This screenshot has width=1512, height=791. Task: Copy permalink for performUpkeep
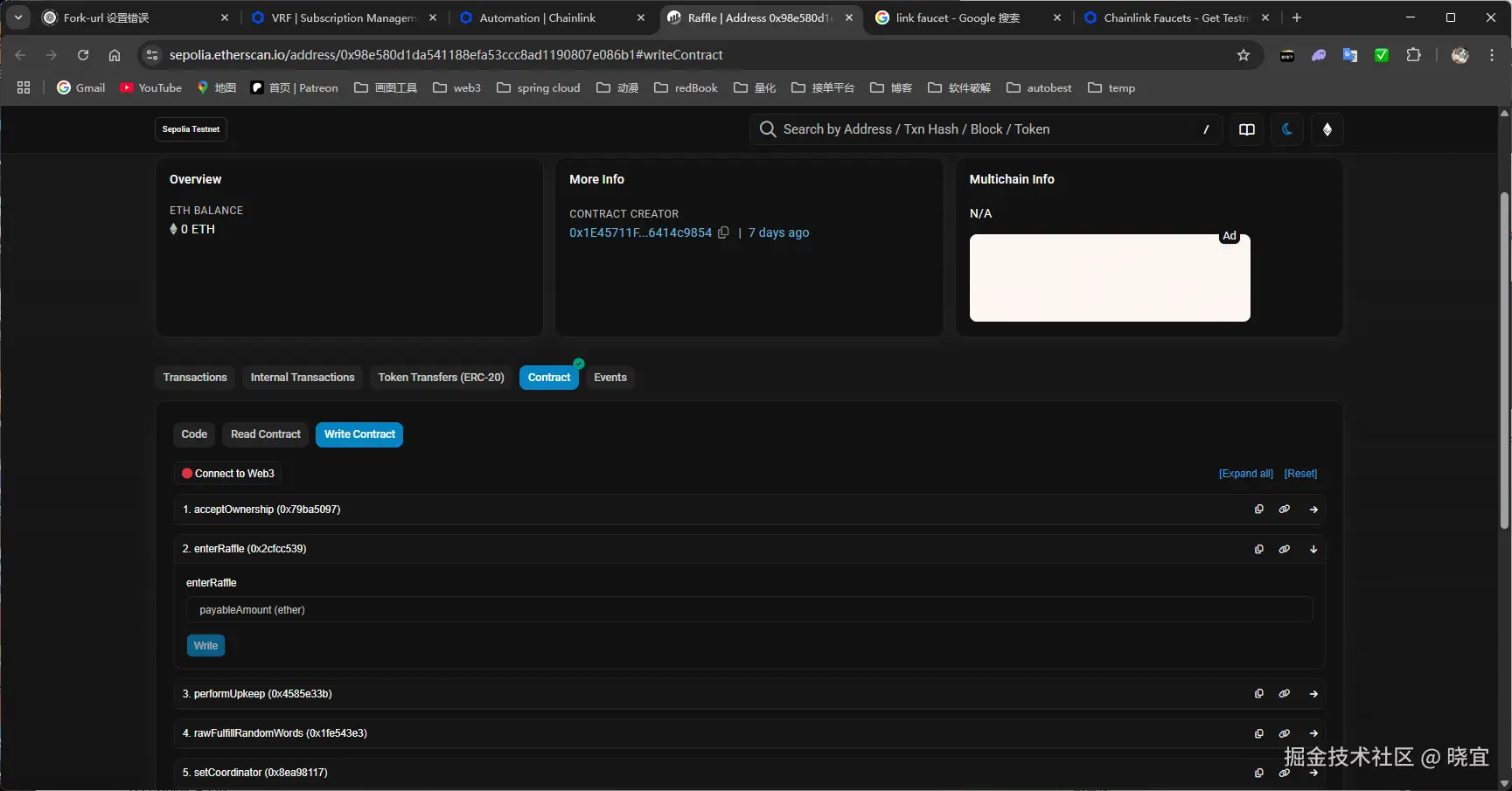(1285, 694)
